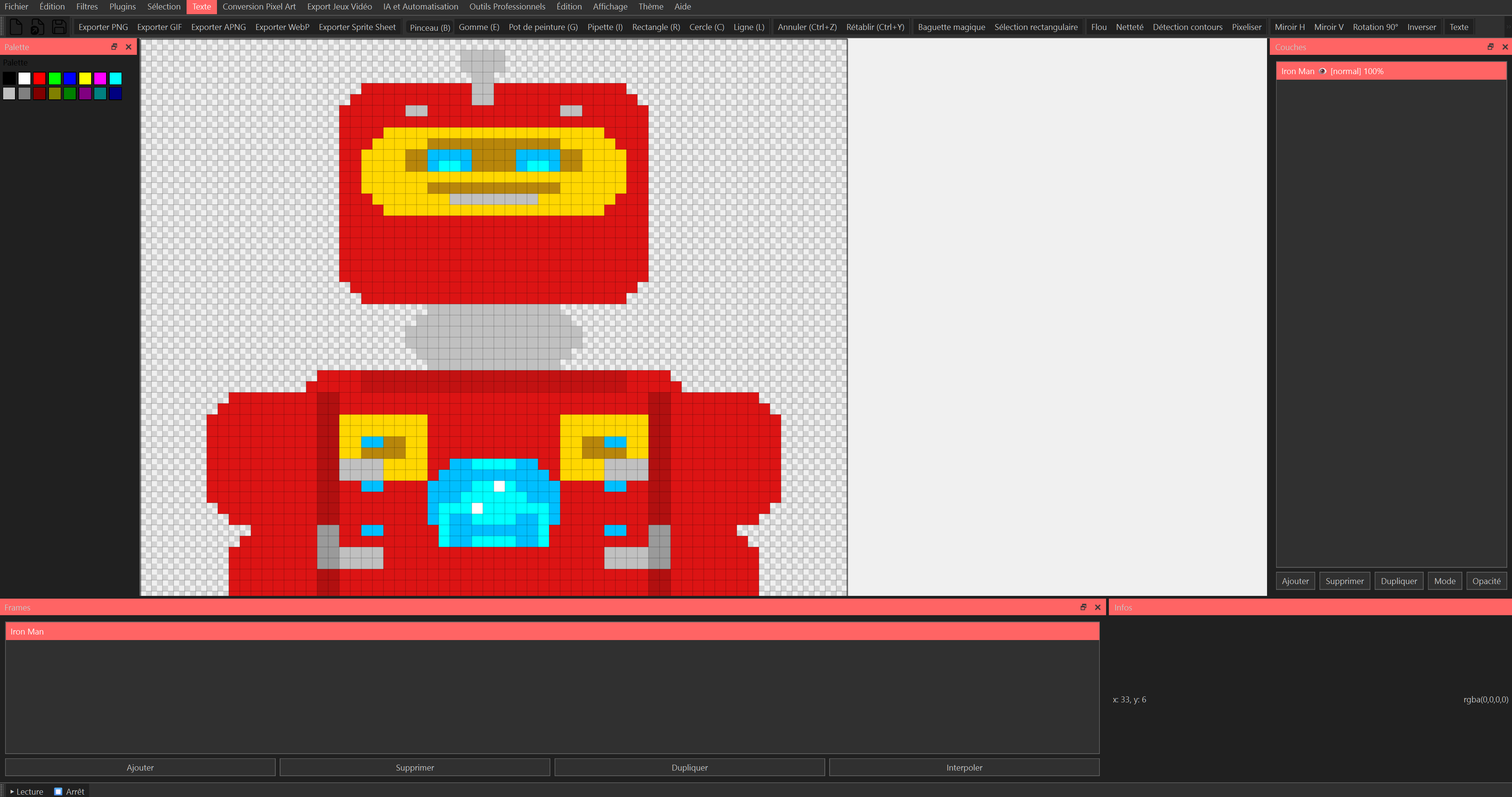
Task: Choose the Pot de peinture tool
Action: pyautogui.click(x=543, y=27)
